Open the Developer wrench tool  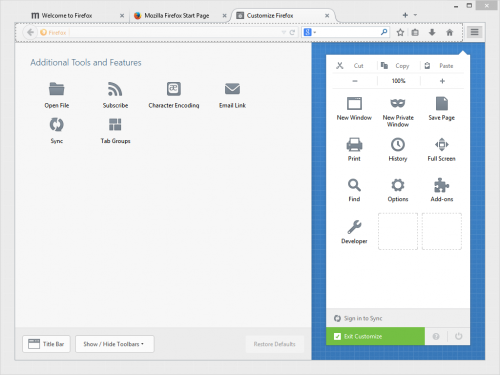354,227
